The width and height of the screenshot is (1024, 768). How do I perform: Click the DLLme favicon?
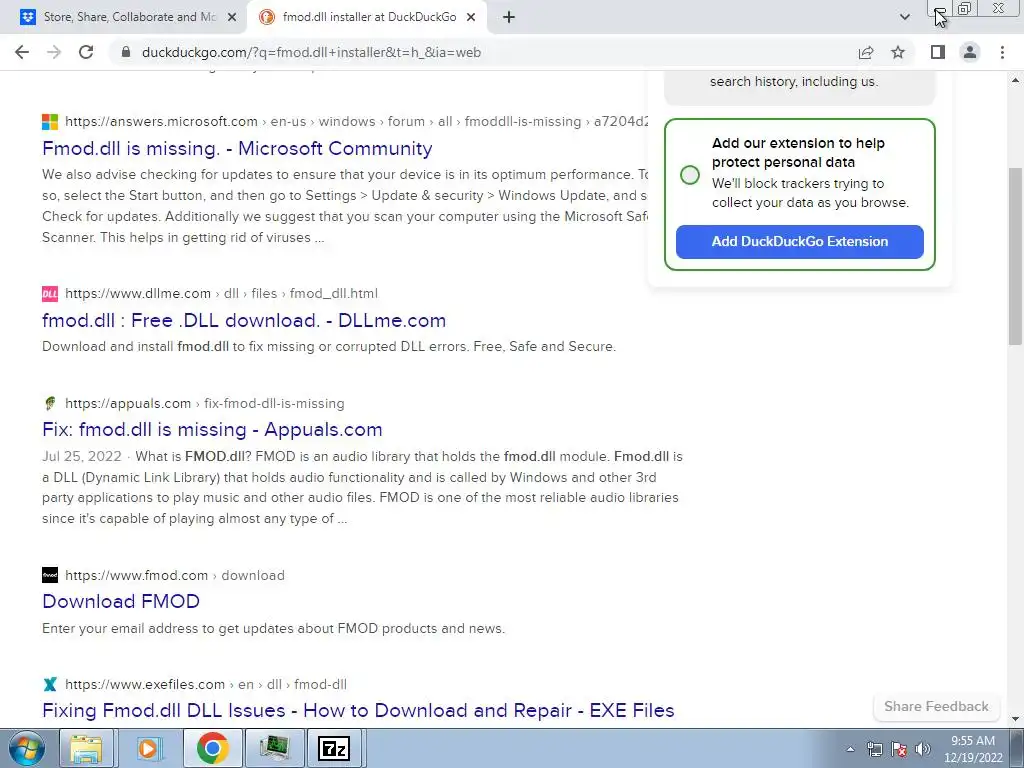pos(50,293)
